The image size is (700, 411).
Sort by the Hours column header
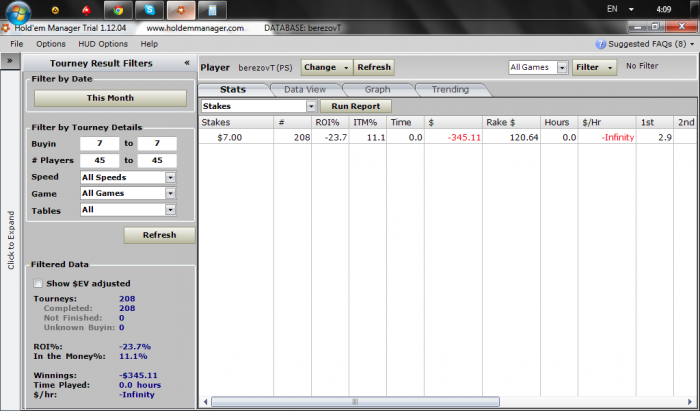[559, 122]
